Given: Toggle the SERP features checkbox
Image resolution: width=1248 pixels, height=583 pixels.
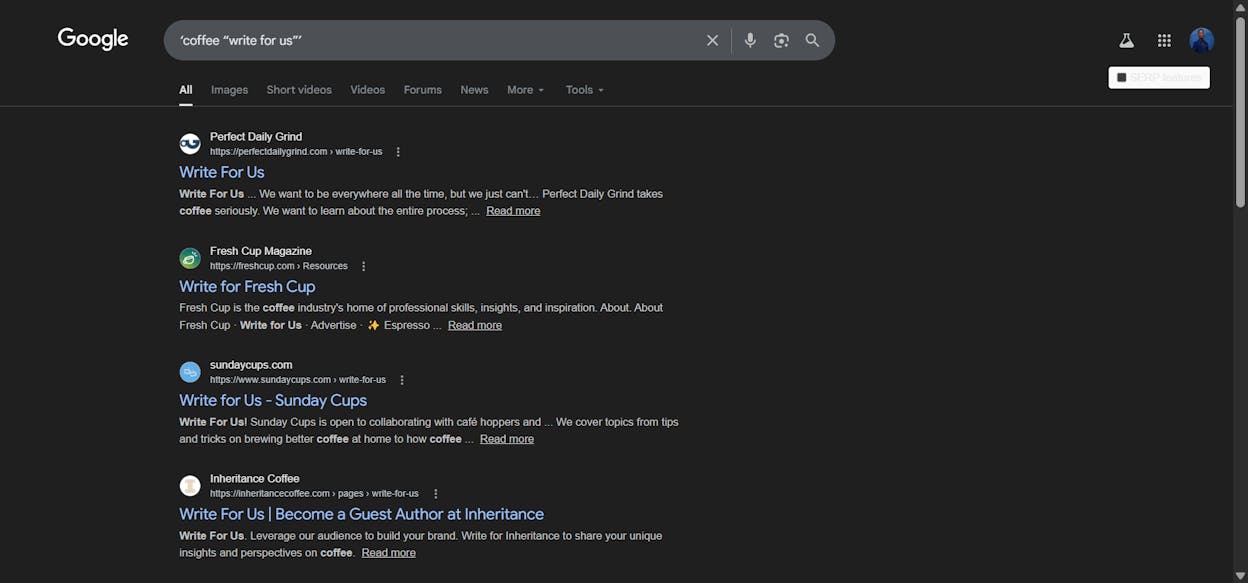Looking at the screenshot, I should 1122,77.
